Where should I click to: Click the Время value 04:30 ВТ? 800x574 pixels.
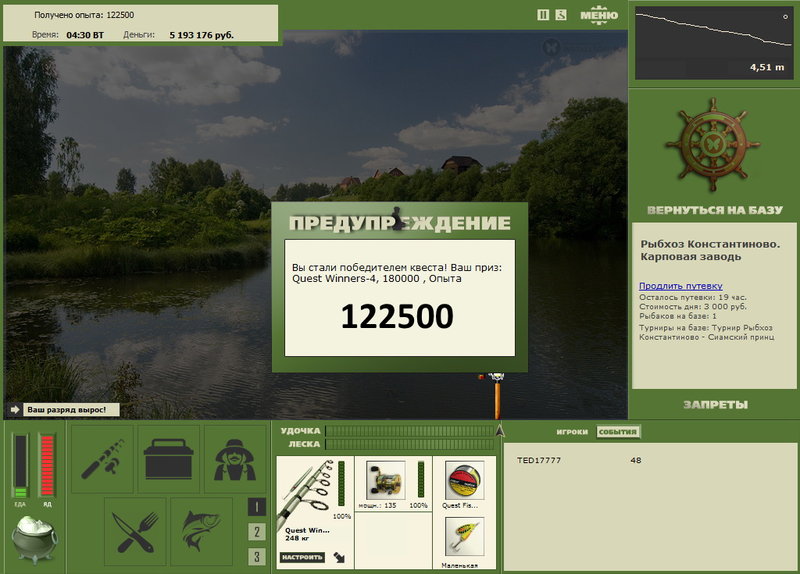coord(85,35)
